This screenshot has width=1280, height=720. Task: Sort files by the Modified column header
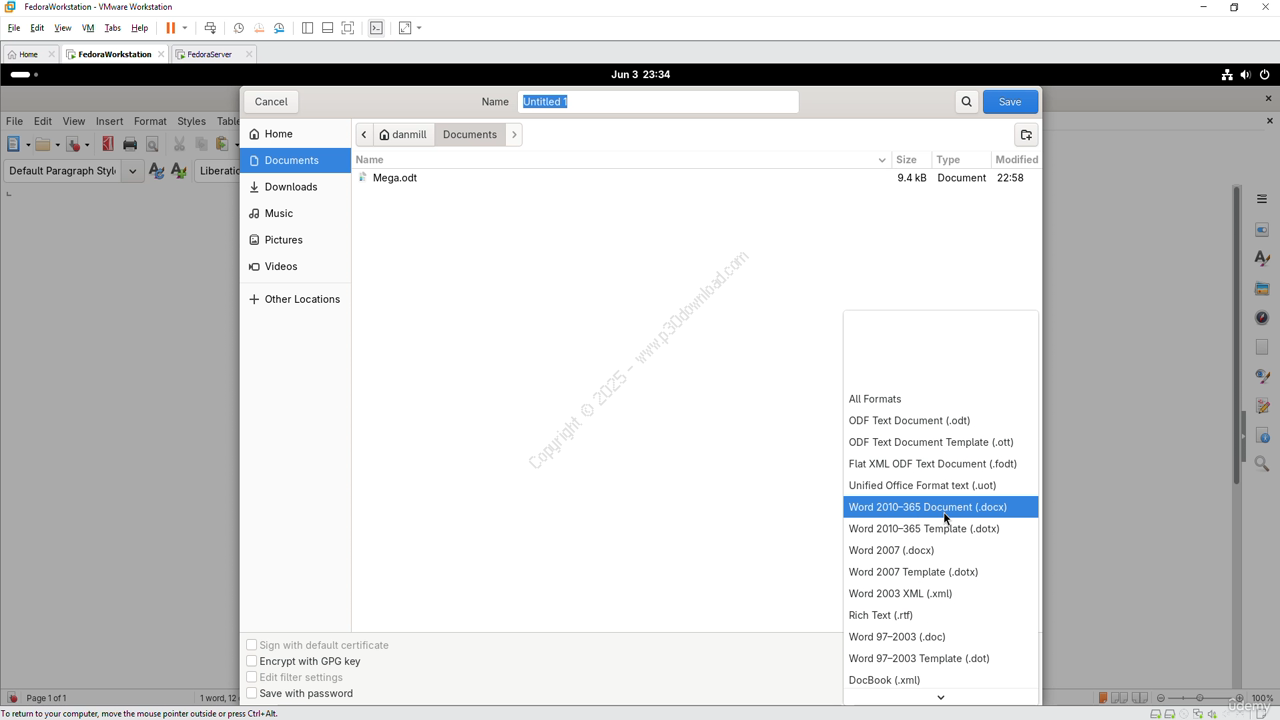[x=1016, y=160]
